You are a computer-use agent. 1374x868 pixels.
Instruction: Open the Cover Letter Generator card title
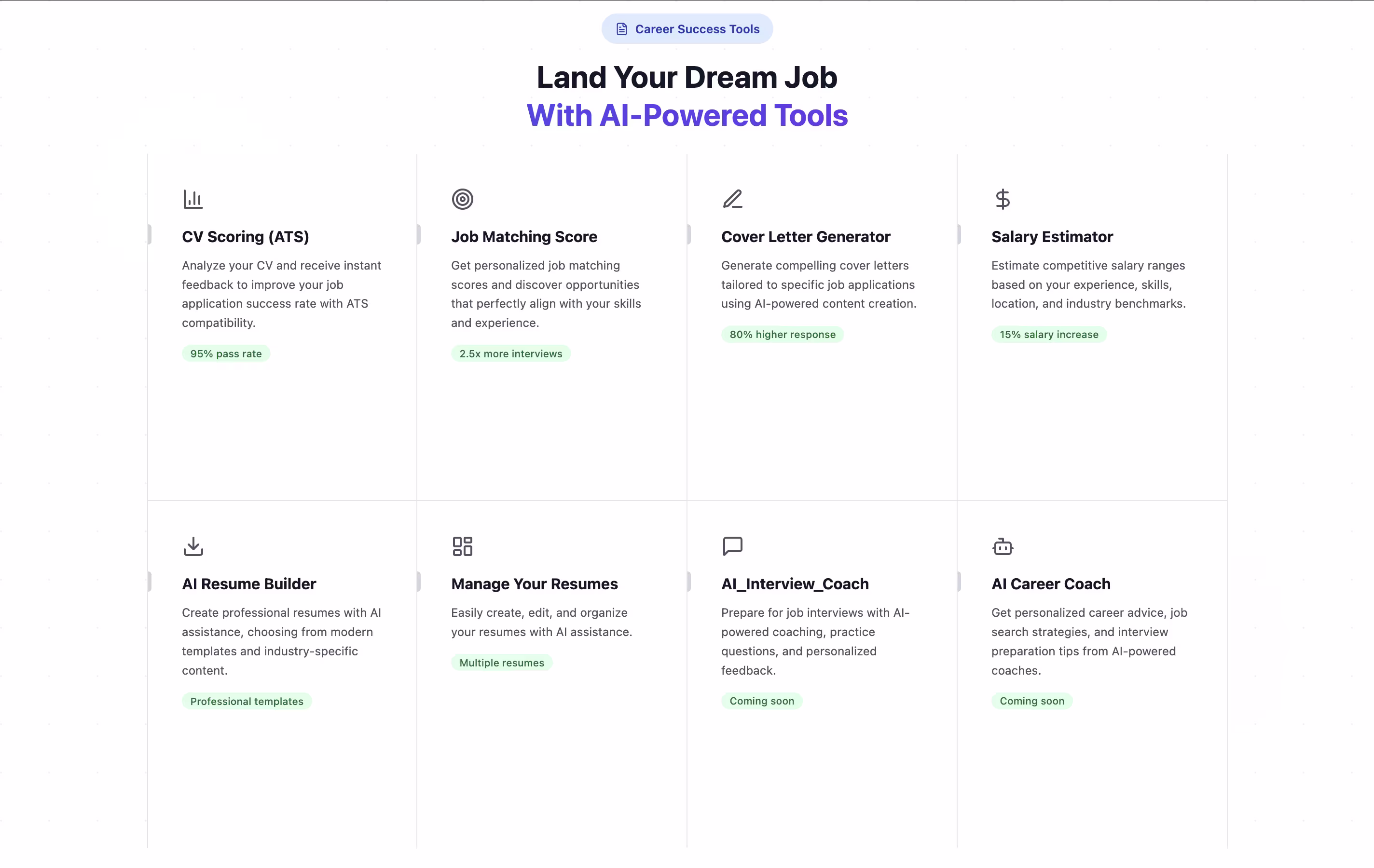click(805, 237)
